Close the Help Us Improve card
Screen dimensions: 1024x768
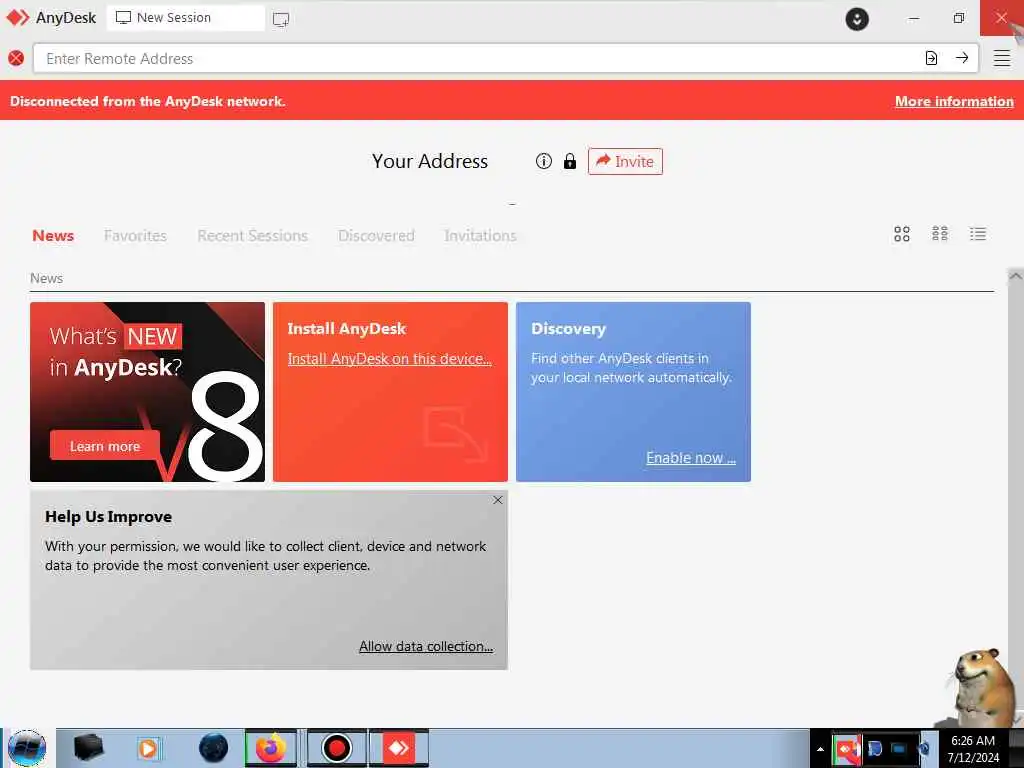(x=498, y=500)
